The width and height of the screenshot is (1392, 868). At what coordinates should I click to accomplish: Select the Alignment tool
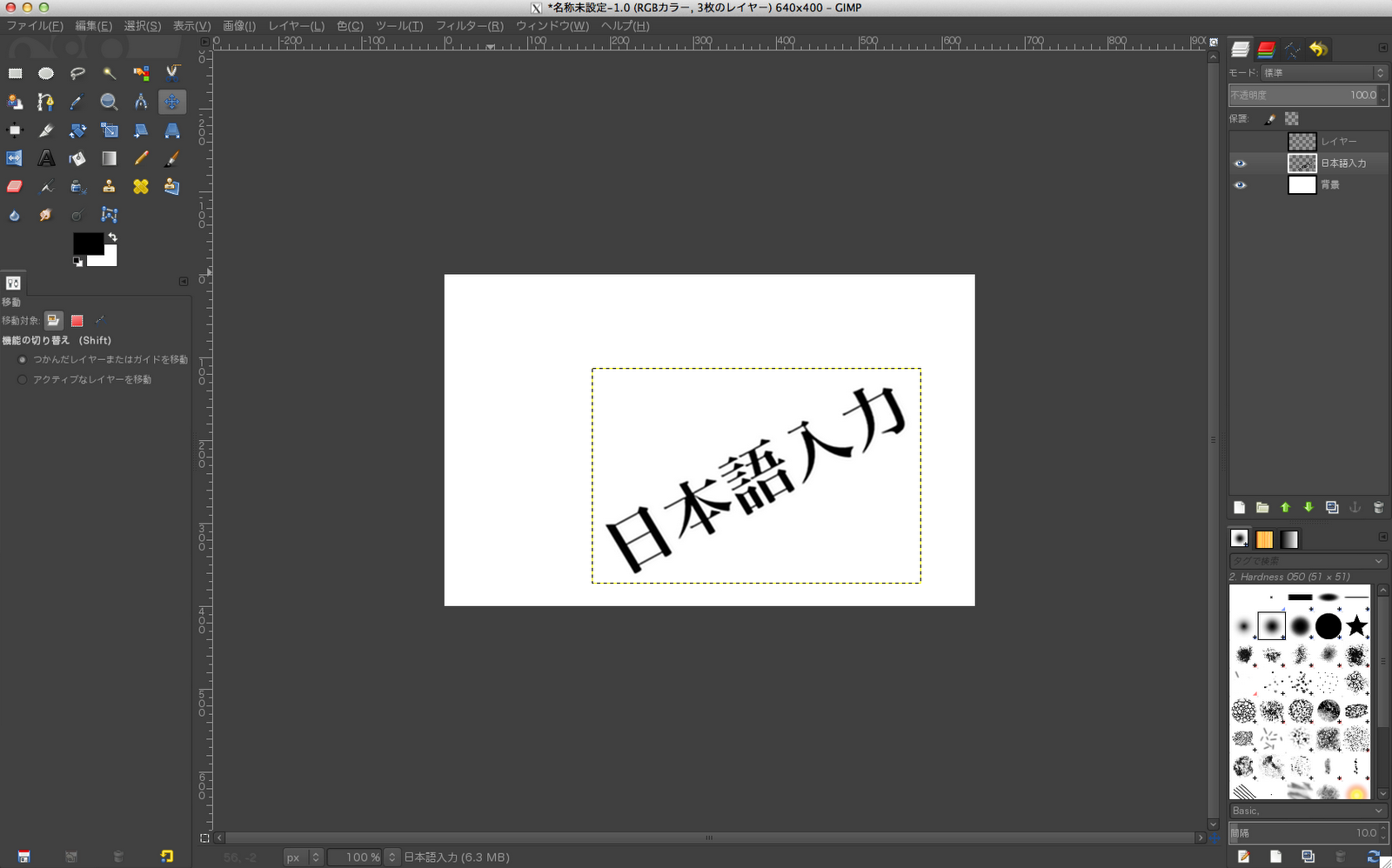(15, 130)
